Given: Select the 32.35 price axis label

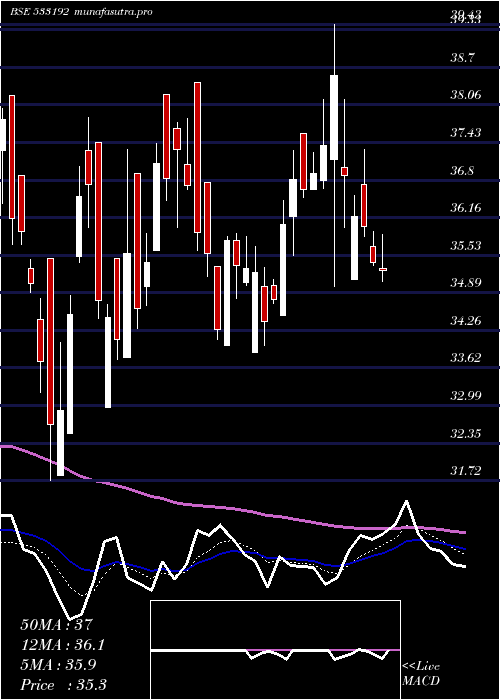Looking at the screenshot, I should 466,433.
